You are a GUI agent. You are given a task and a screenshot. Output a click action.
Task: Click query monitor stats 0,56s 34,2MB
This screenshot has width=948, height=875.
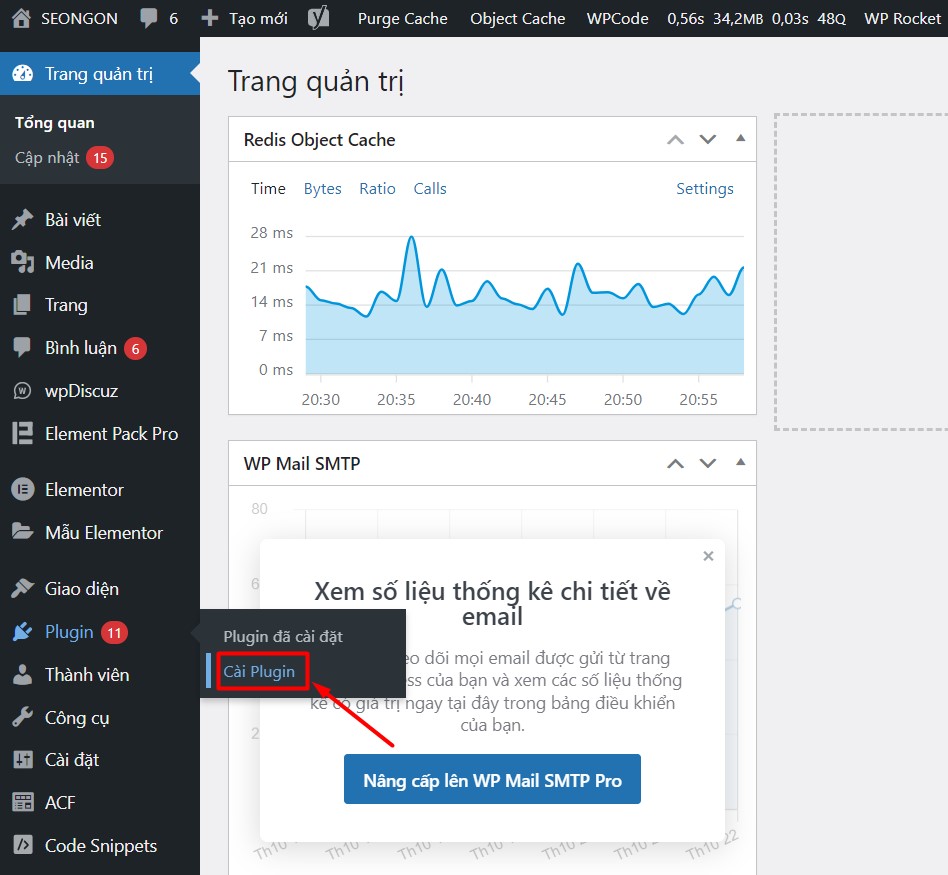(x=756, y=19)
